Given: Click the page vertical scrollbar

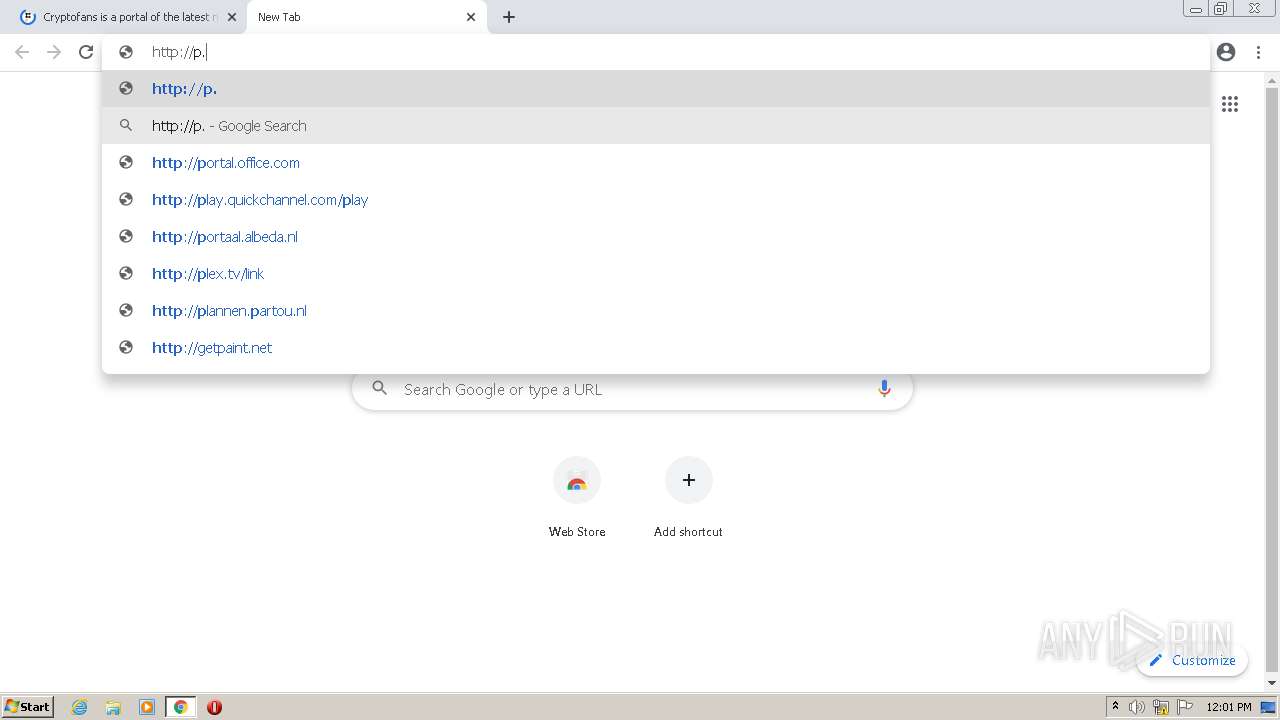Looking at the screenshot, I should point(1272,380).
